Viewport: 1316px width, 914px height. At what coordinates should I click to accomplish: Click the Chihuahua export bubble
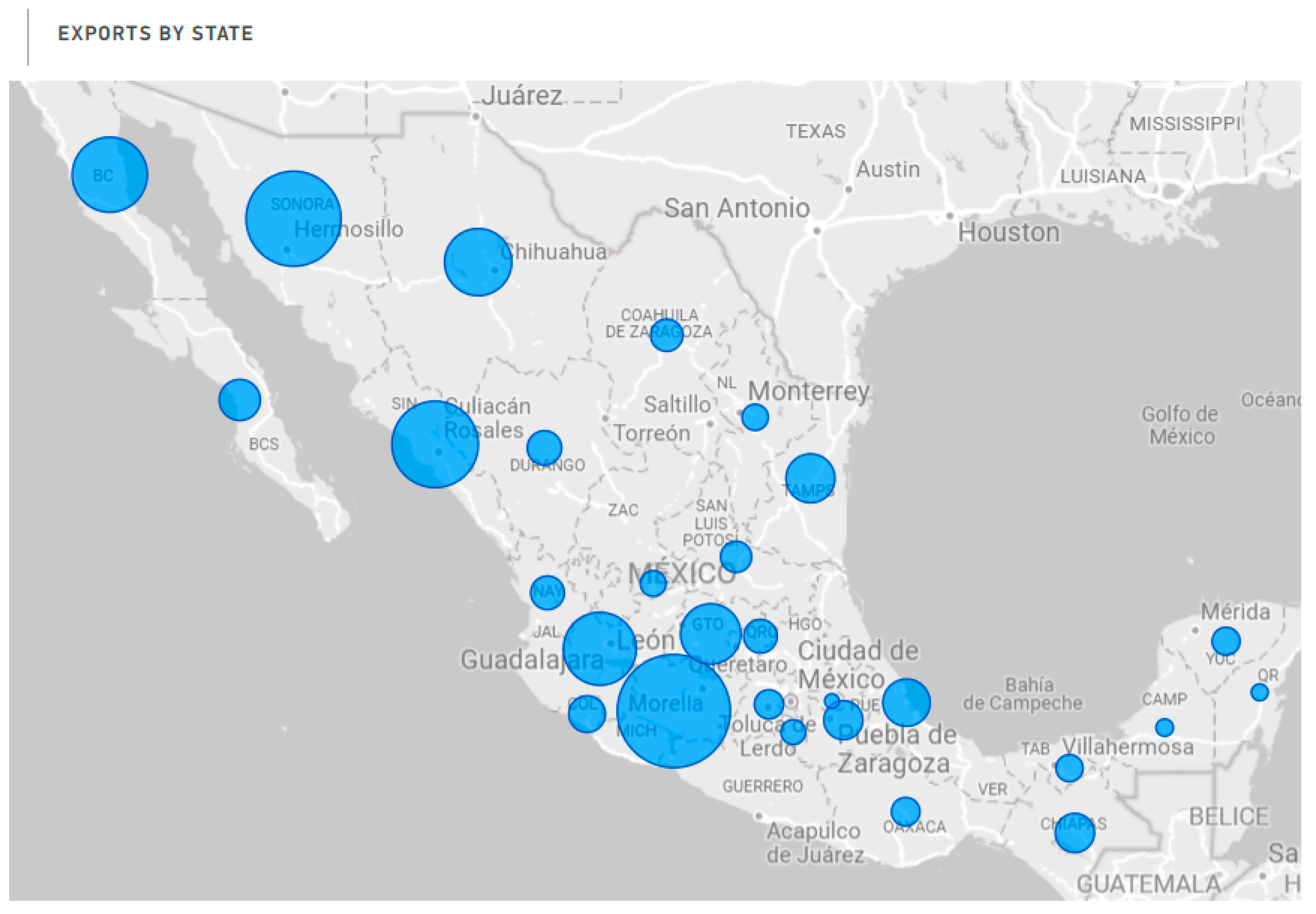click(x=477, y=262)
